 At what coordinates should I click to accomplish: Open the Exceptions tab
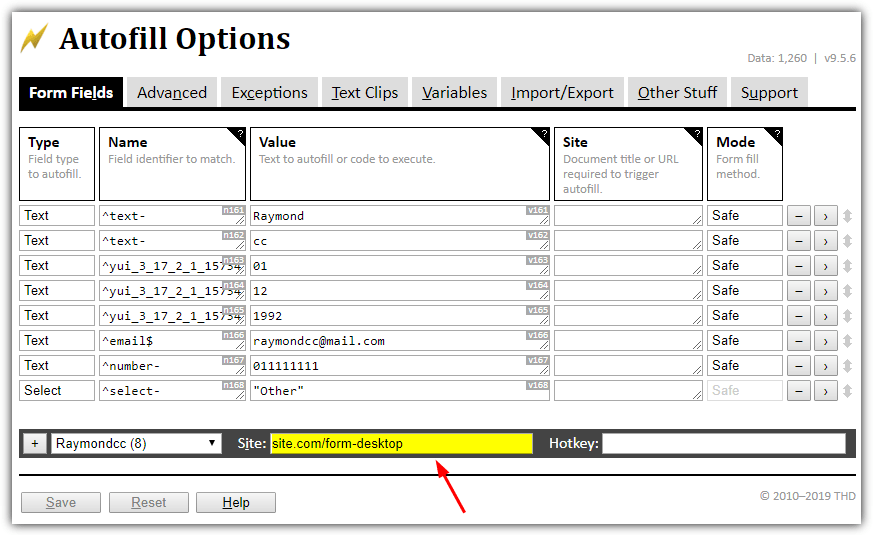click(x=269, y=92)
